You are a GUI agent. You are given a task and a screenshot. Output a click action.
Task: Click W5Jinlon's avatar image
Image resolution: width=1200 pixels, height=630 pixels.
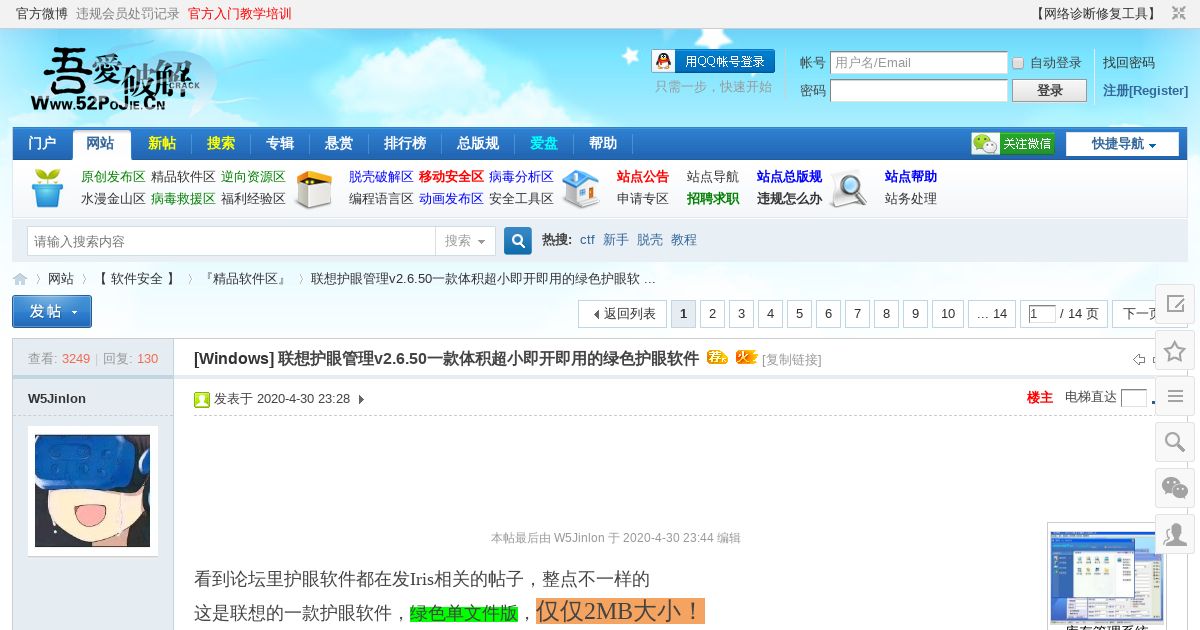coord(92,491)
